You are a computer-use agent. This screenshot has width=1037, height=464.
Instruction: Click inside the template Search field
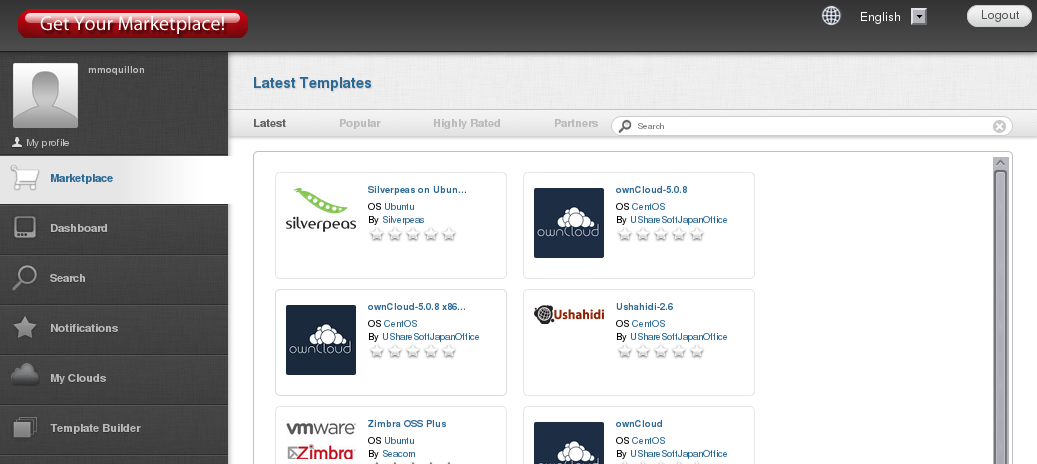(x=810, y=127)
